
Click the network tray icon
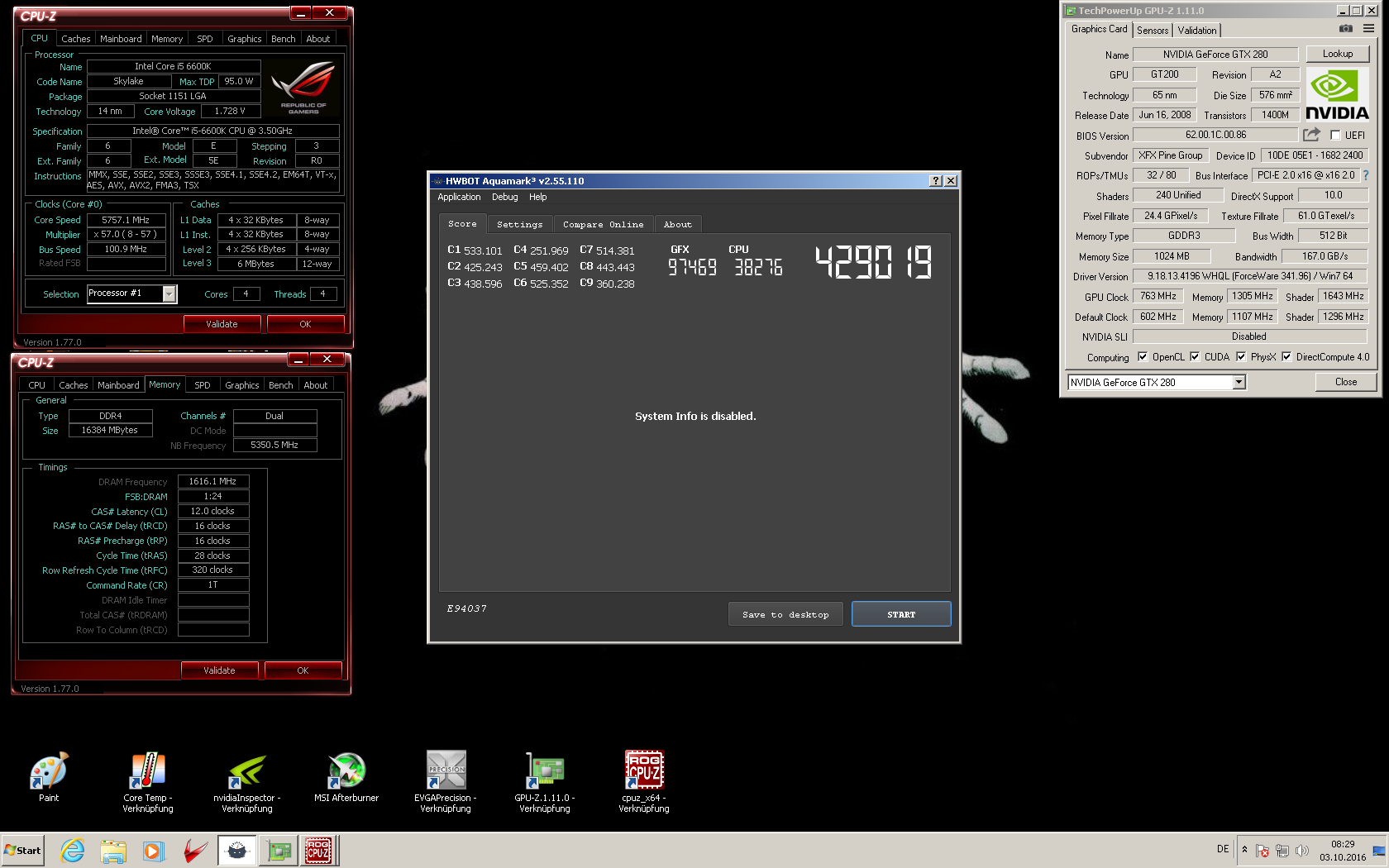tap(1282, 851)
